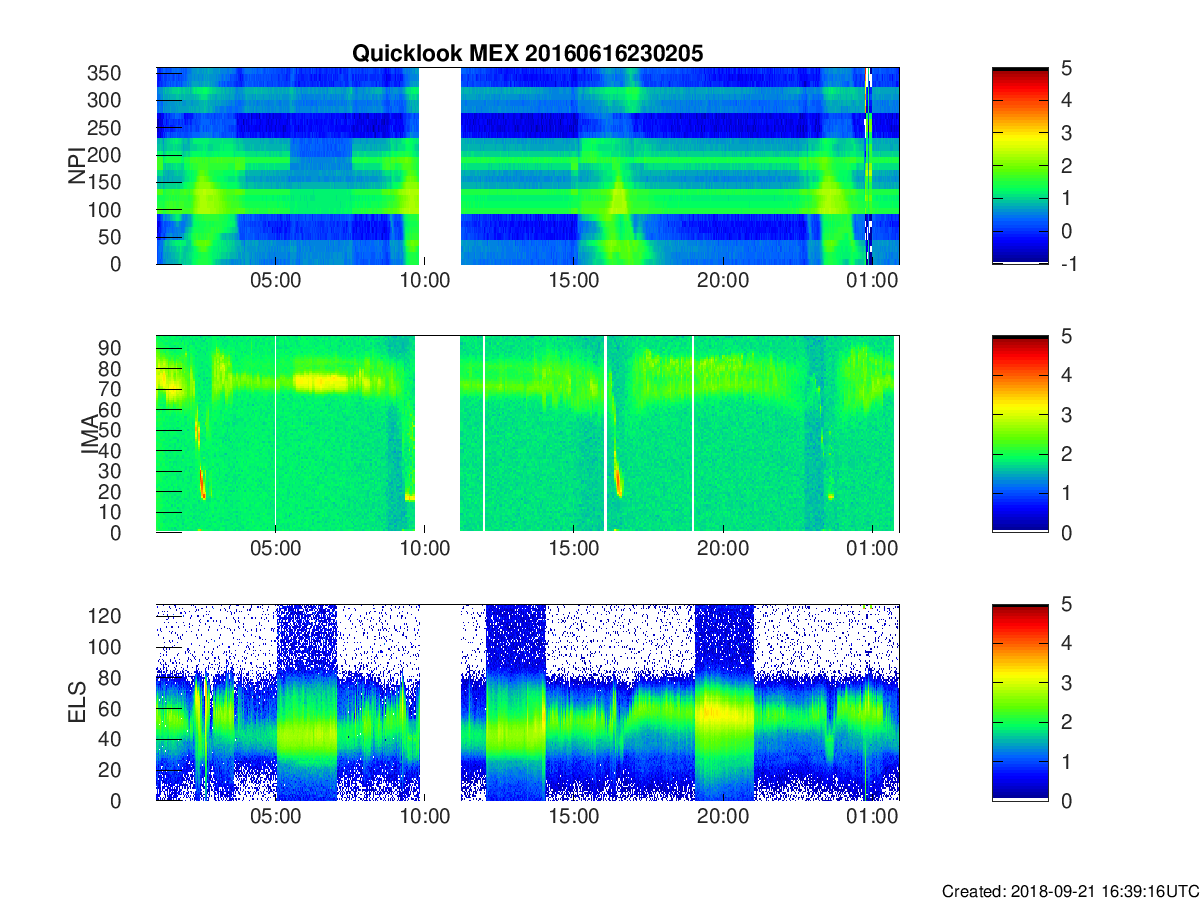Click the '01:00' time label under NPI panel
The height and width of the screenshot is (900, 1200).
872,281
